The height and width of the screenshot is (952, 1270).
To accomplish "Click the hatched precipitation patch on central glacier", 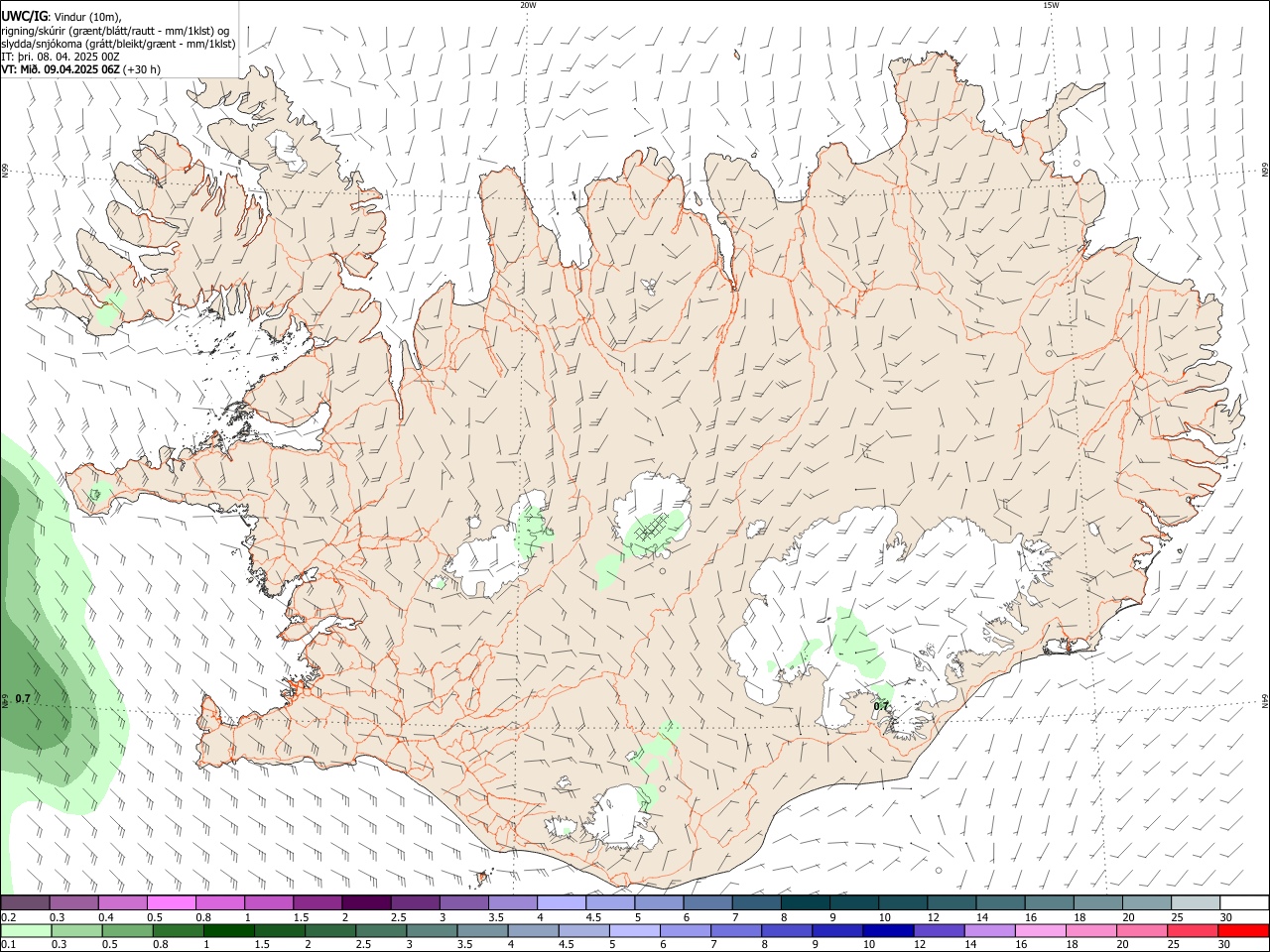I will (x=652, y=528).
